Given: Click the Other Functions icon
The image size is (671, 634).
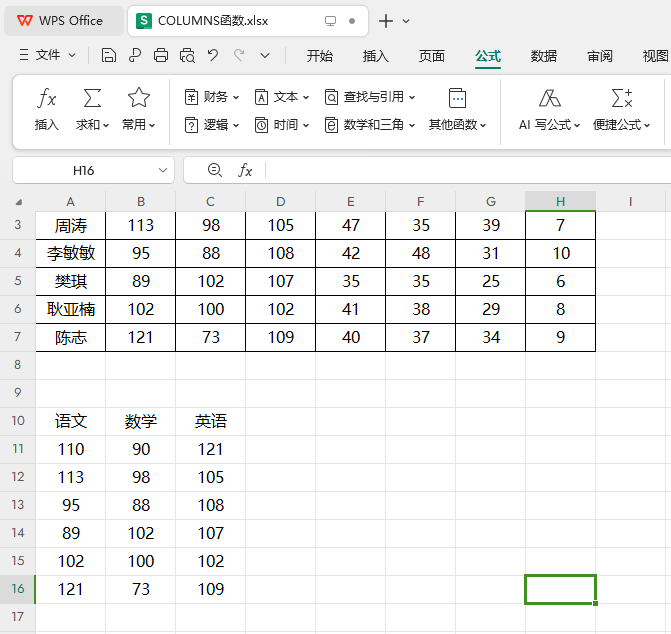Looking at the screenshot, I should pos(457,98).
